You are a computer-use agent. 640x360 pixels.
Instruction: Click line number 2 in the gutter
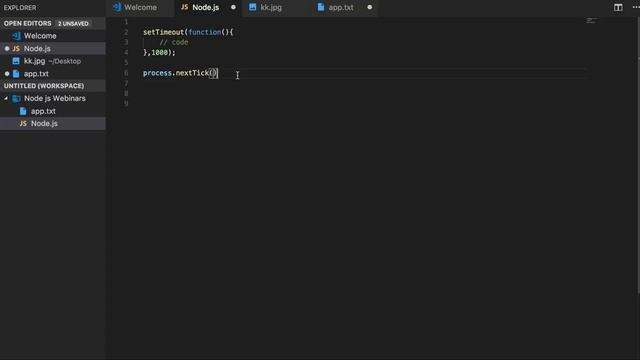click(126, 32)
